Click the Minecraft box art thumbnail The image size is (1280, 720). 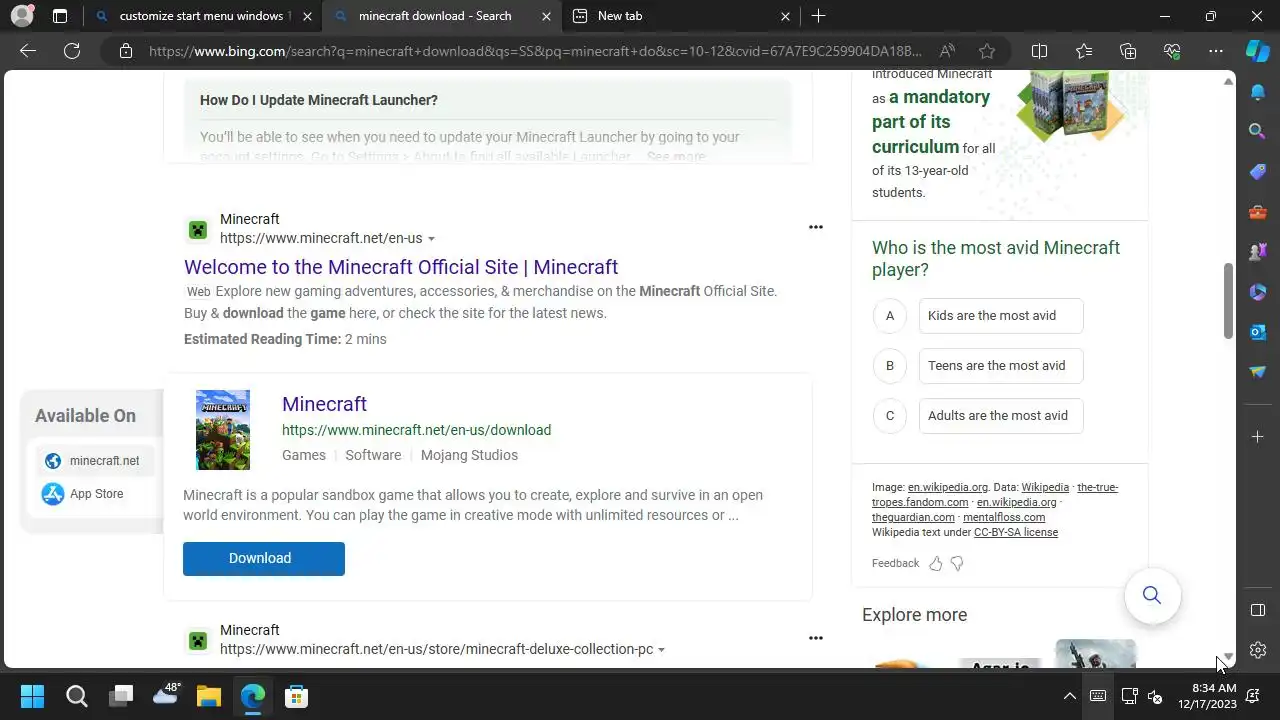(x=223, y=430)
